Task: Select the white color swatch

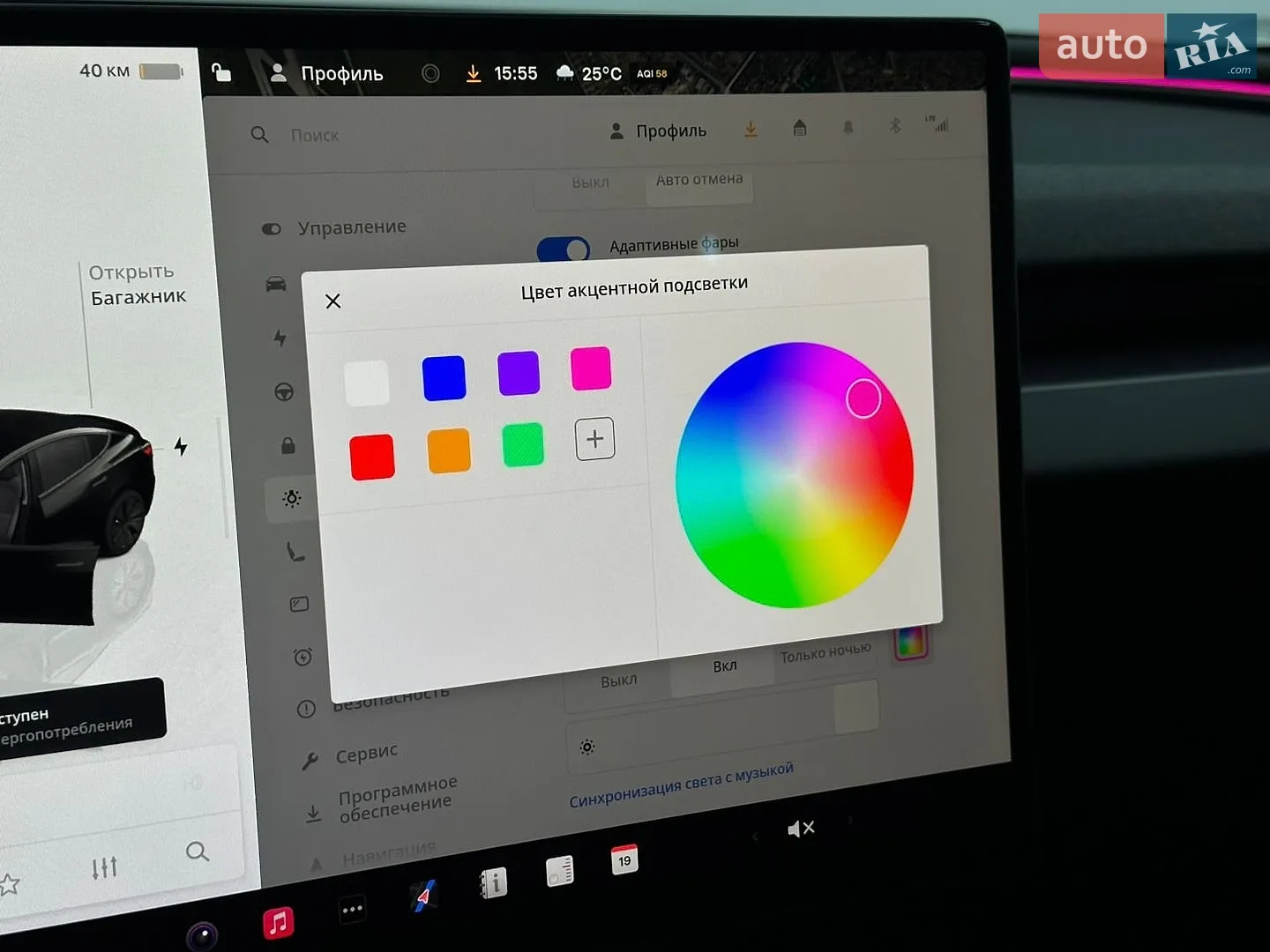Action: click(x=367, y=383)
